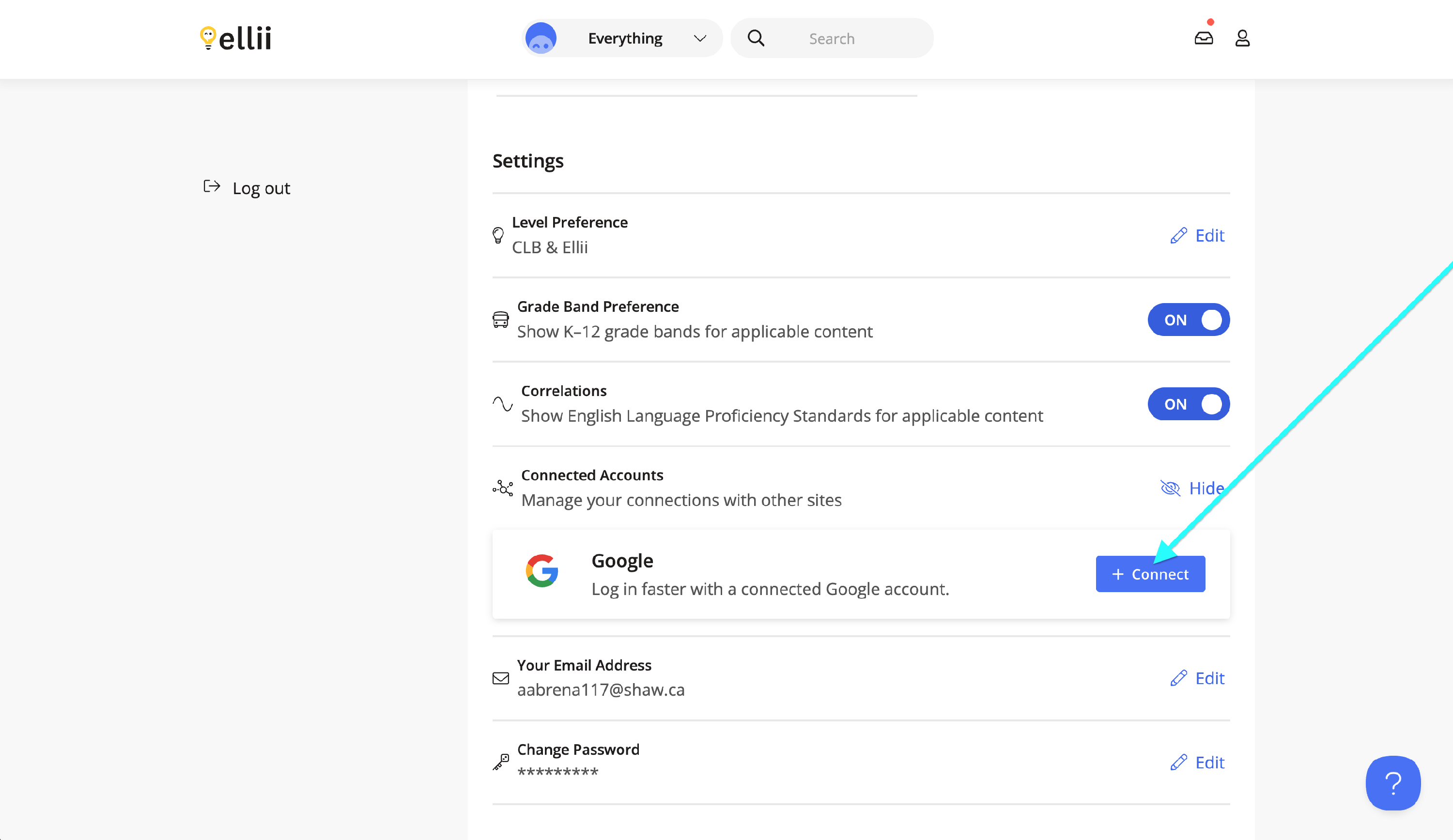Image resolution: width=1453 pixels, height=840 pixels.
Task: Open the inbox notifications icon
Action: (1204, 38)
